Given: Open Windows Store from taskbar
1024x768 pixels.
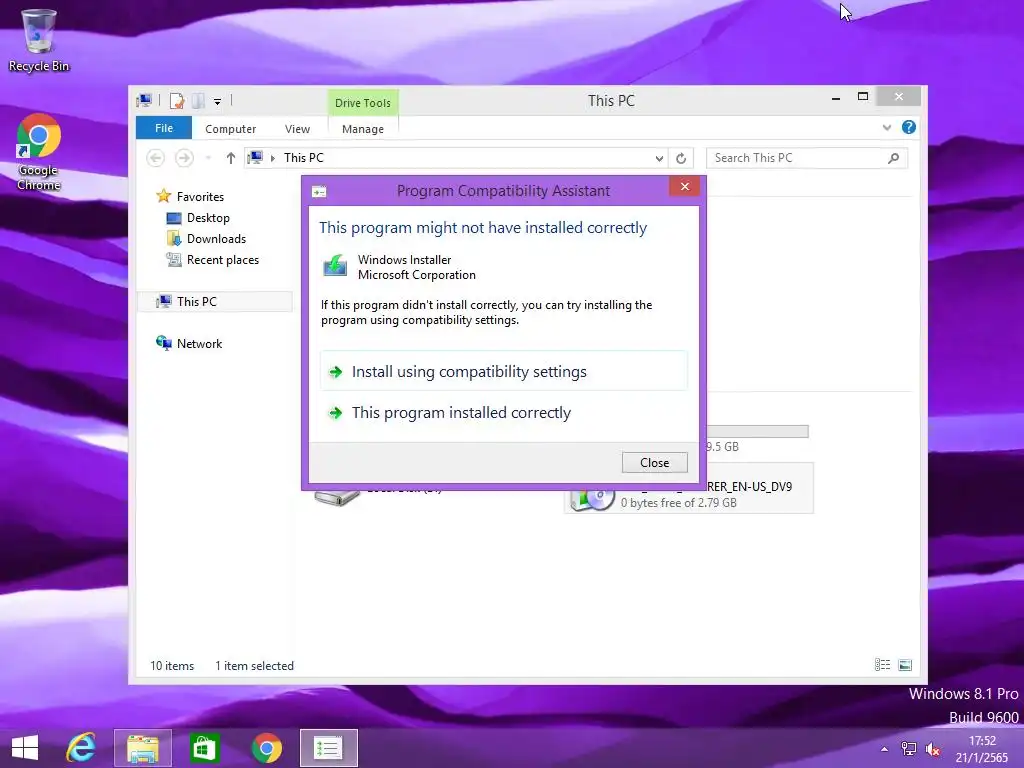Looking at the screenshot, I should [204, 748].
